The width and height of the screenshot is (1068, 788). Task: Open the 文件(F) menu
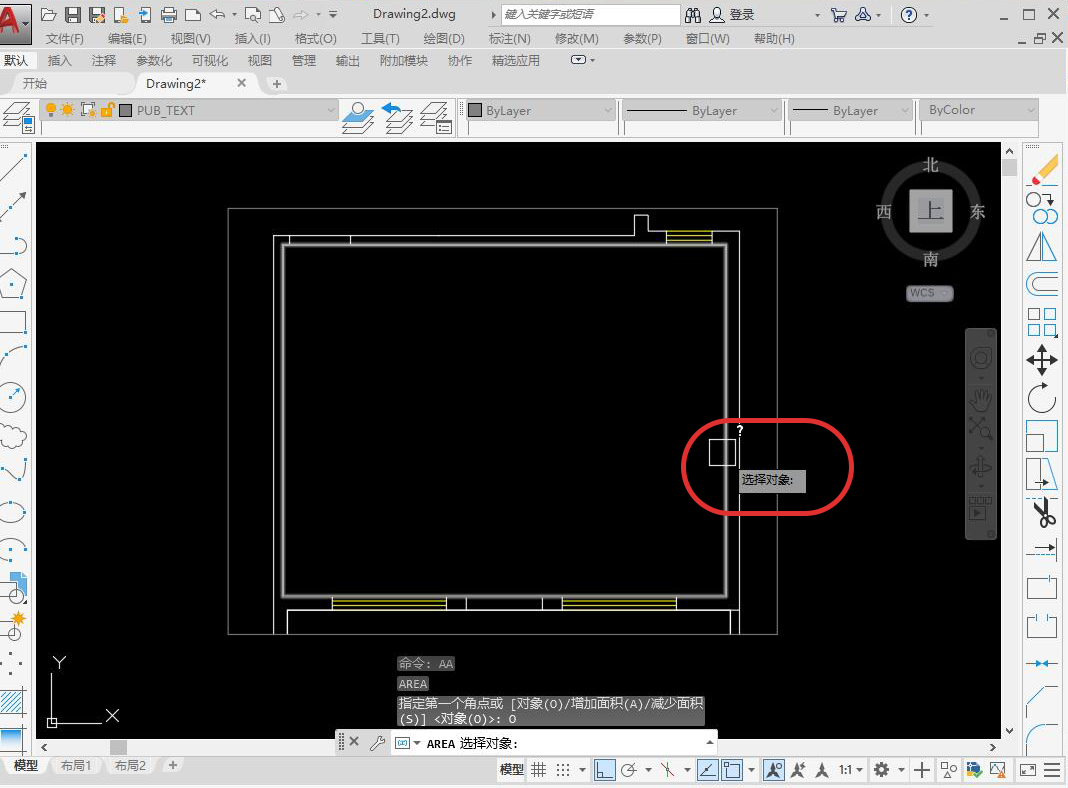click(65, 39)
